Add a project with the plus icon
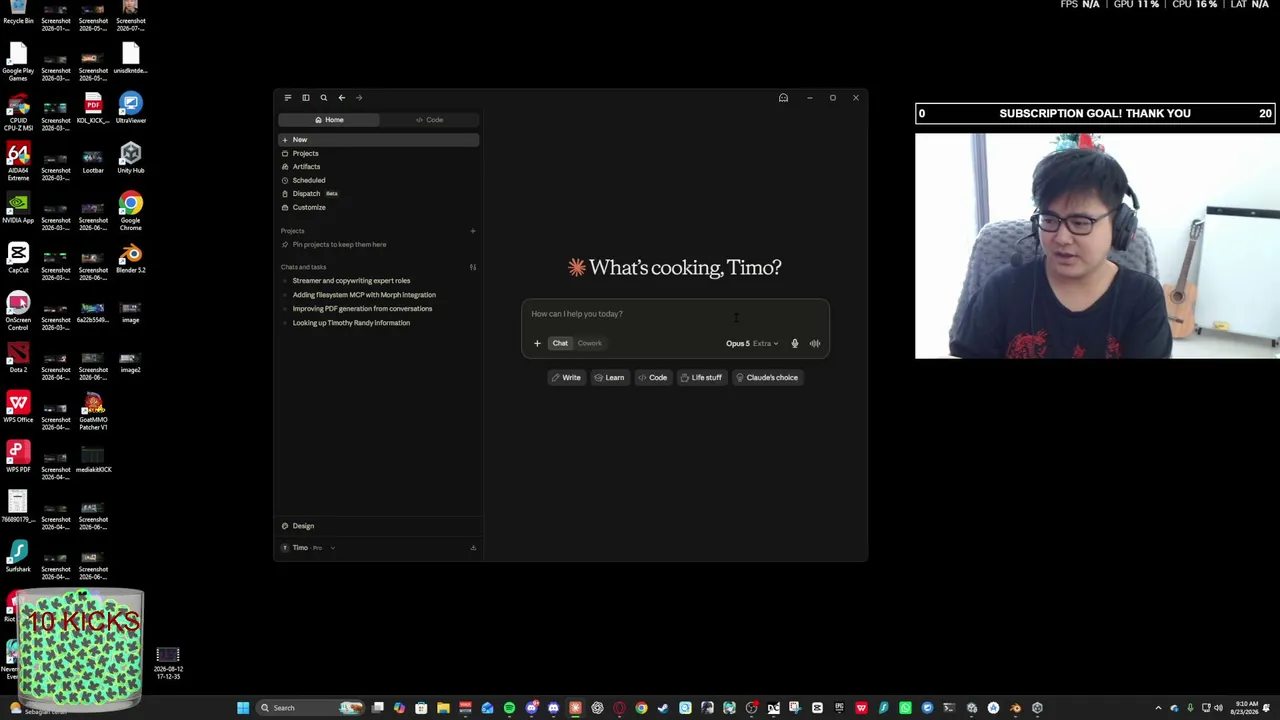The height and width of the screenshot is (720, 1280). (473, 231)
